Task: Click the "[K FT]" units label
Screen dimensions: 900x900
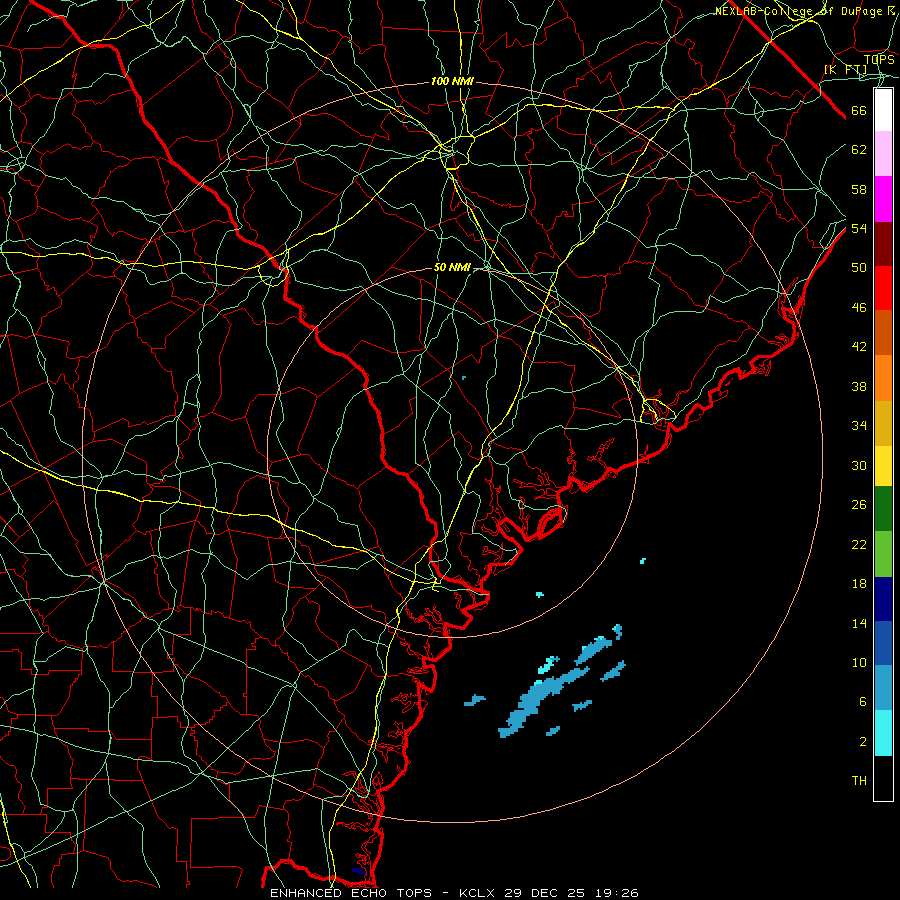Action: (845, 70)
